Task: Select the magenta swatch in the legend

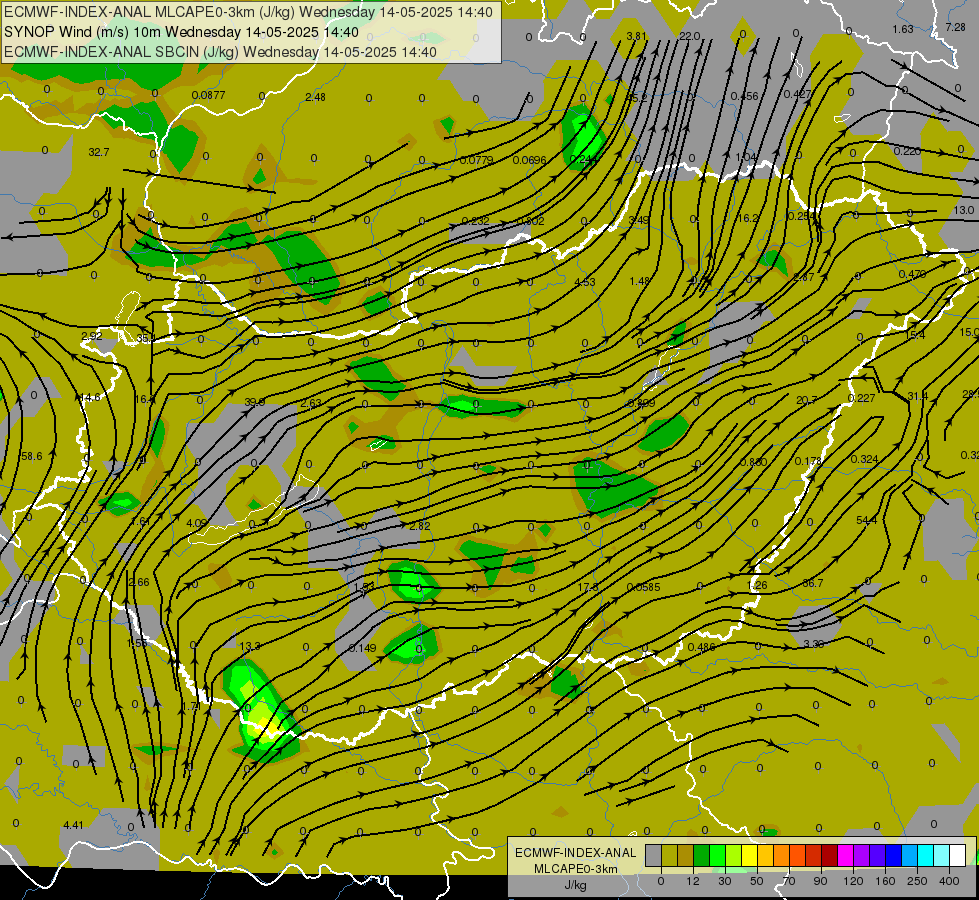Action: click(x=846, y=855)
